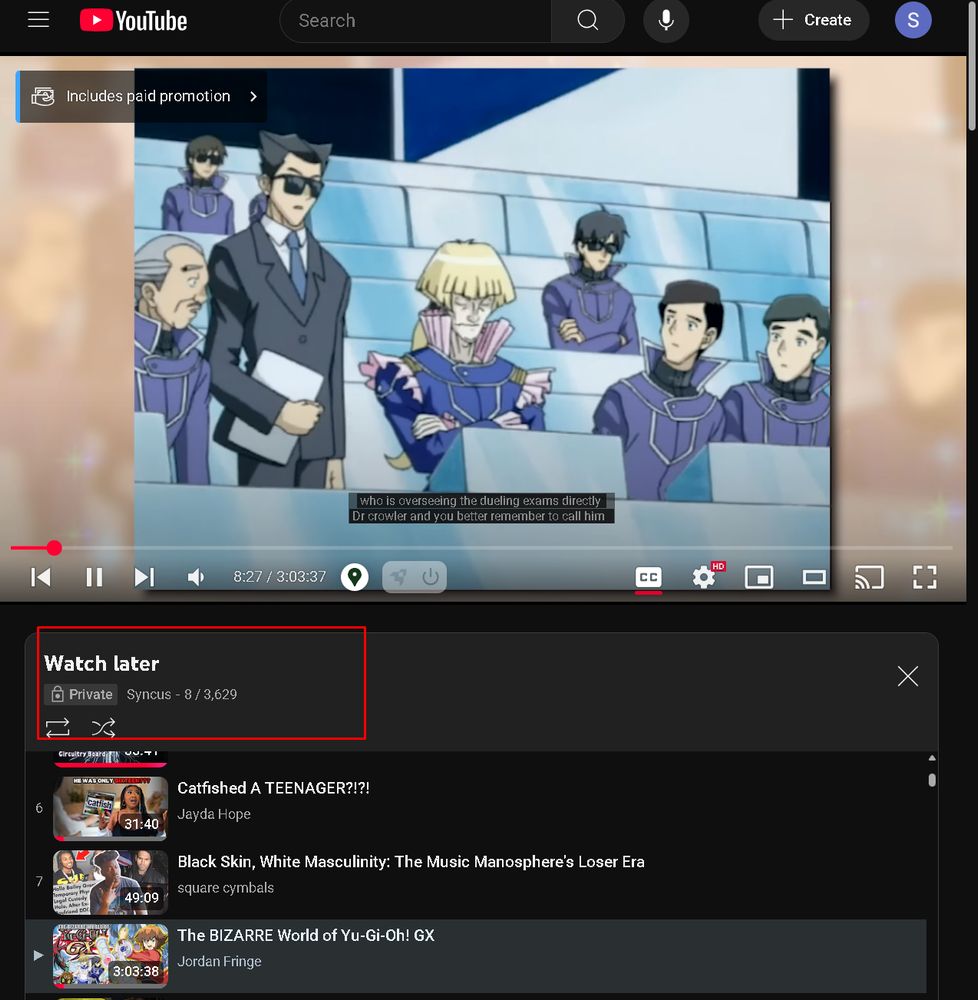Click the Search input field

click(416, 20)
